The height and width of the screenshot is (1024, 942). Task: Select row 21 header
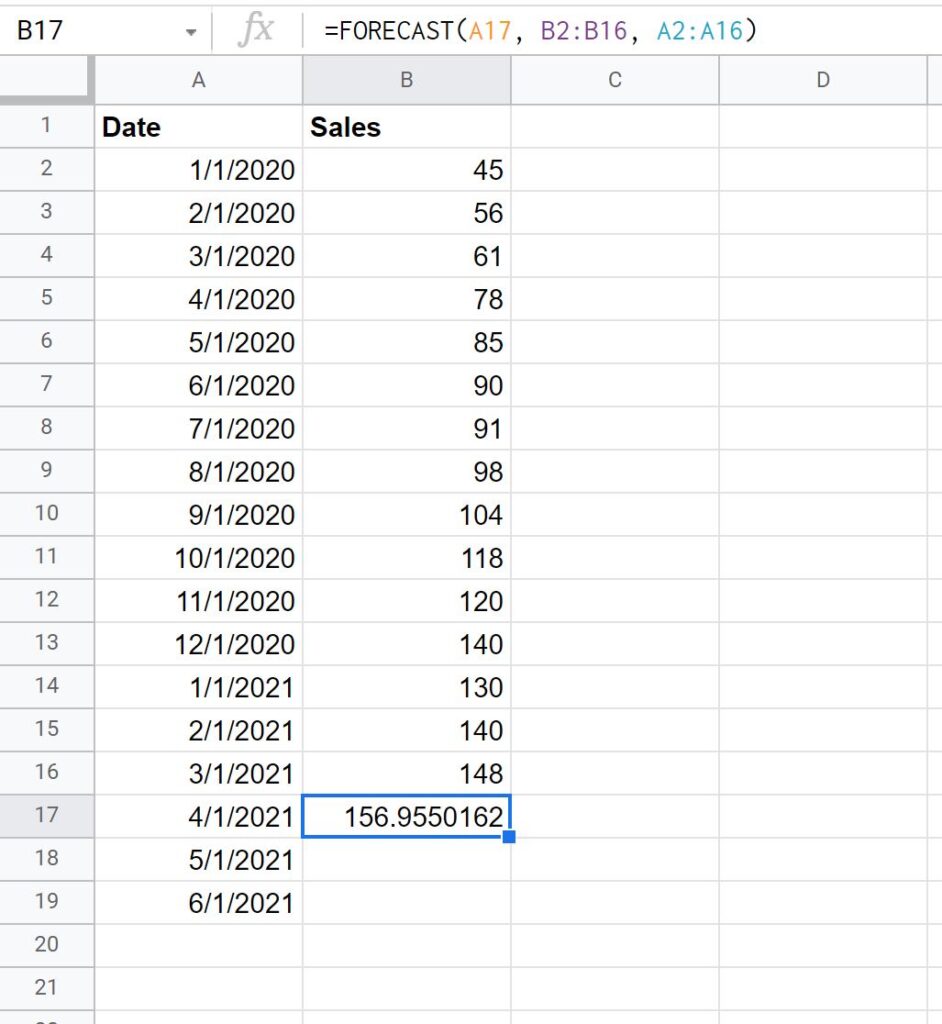pos(46,987)
